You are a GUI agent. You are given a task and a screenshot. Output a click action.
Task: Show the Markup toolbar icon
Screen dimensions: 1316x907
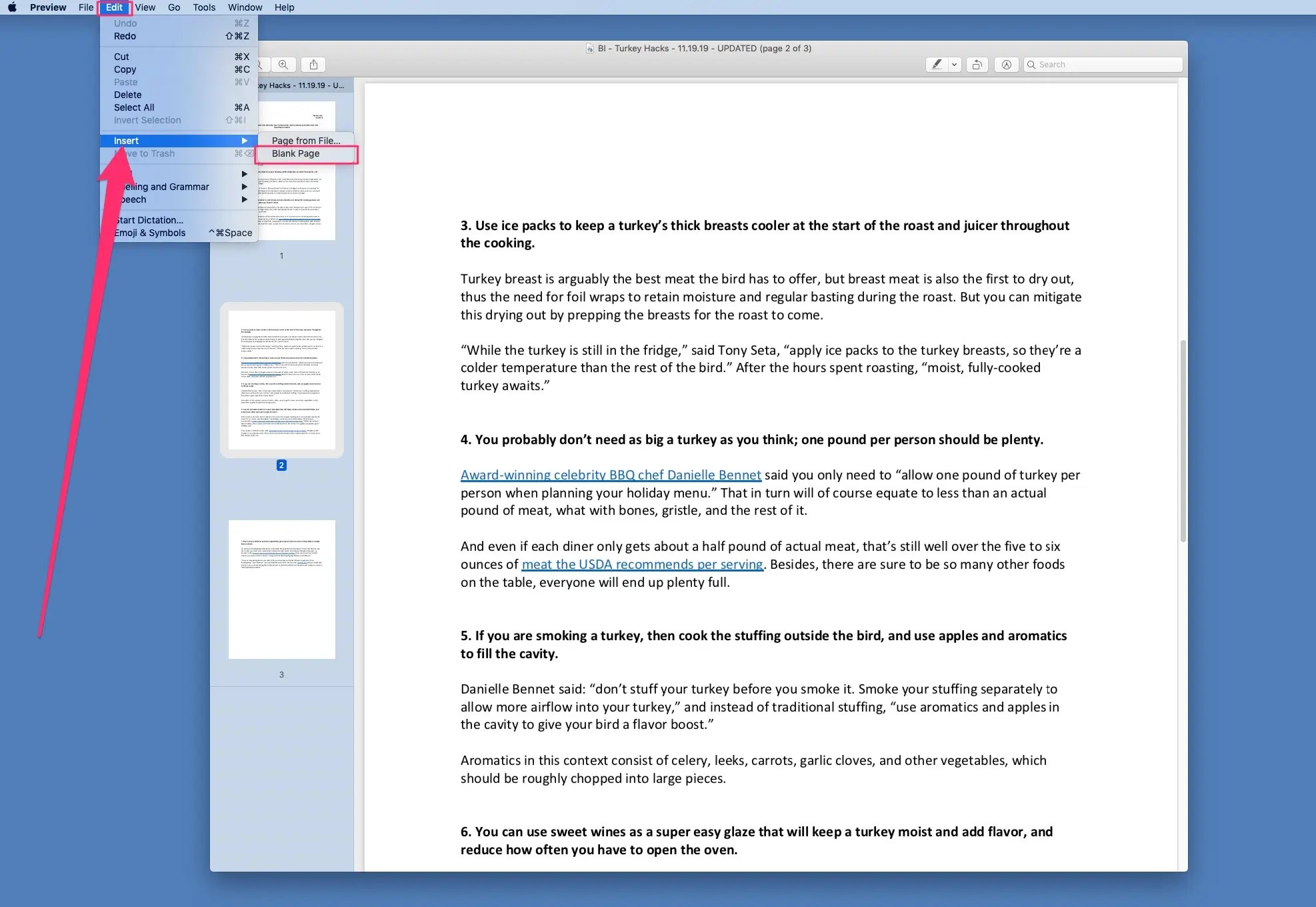pos(1006,65)
